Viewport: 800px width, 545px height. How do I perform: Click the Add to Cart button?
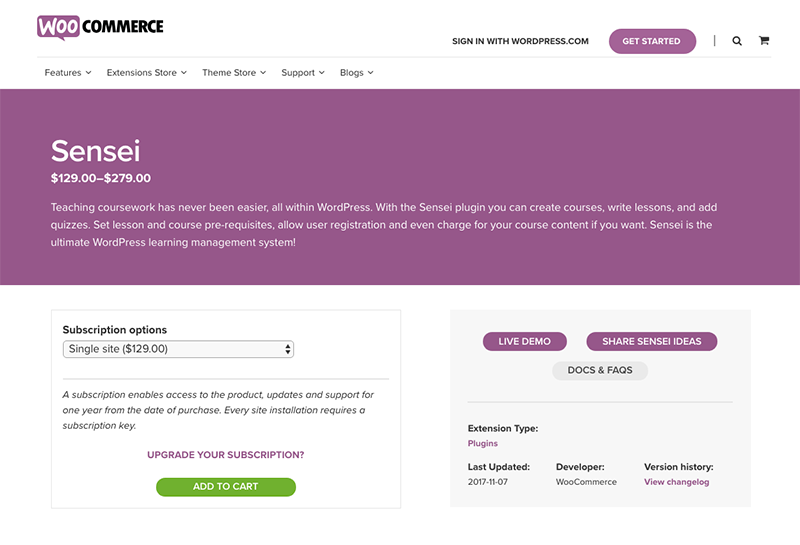tap(226, 487)
